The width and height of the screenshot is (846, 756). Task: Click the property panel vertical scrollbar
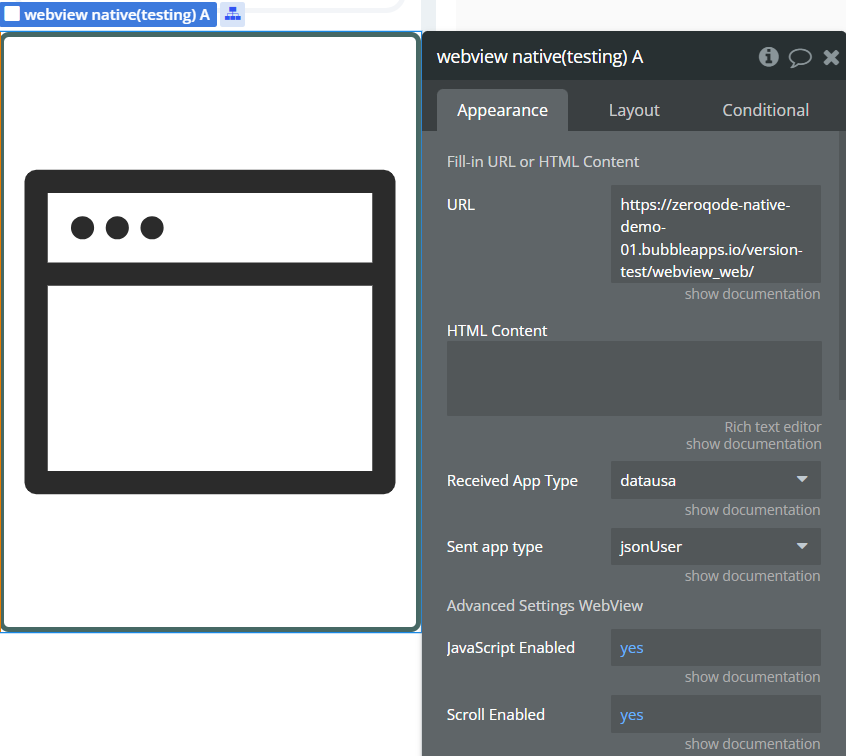click(x=842, y=265)
